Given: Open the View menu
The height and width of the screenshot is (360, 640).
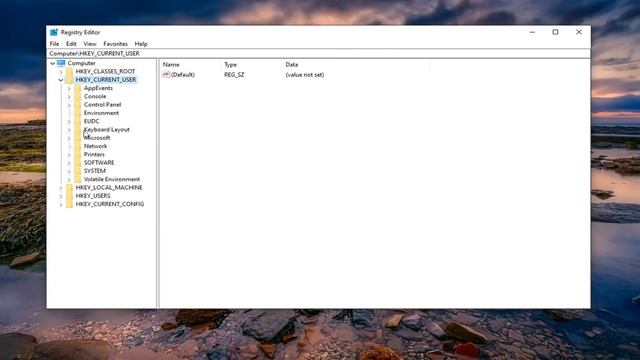Looking at the screenshot, I should click(90, 44).
